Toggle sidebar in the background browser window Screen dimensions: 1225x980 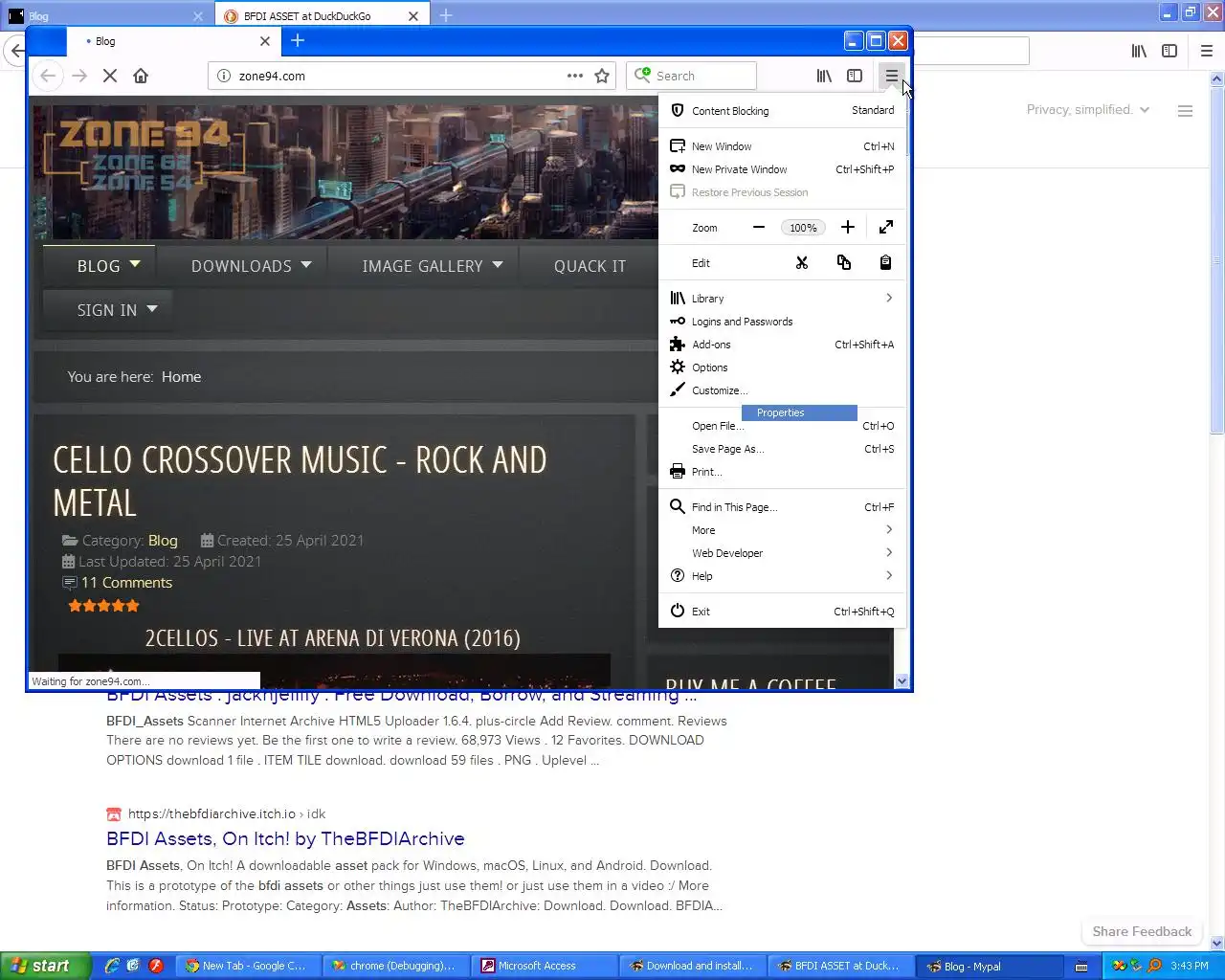click(1169, 51)
